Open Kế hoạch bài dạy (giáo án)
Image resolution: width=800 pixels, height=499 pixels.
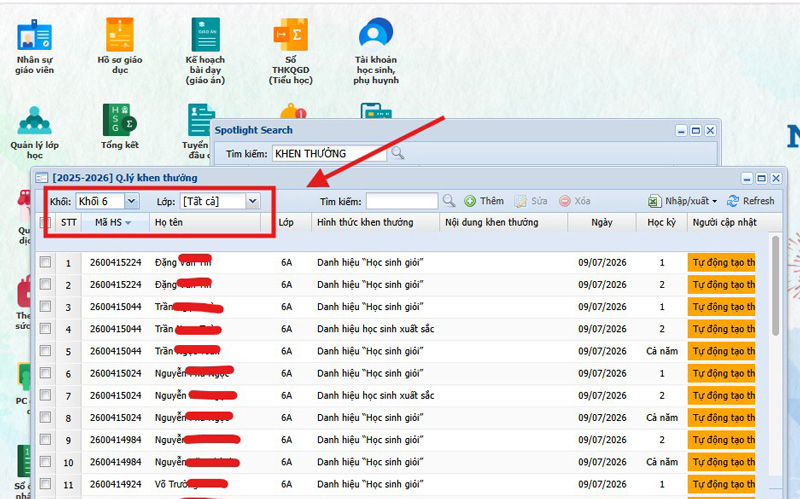205,51
